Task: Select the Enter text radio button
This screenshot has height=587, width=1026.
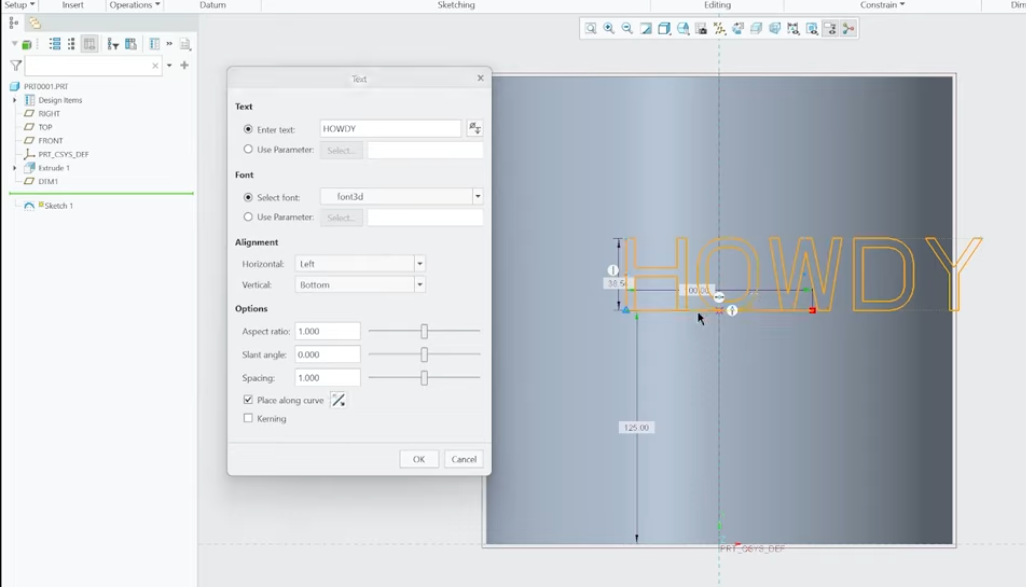Action: [x=248, y=130]
